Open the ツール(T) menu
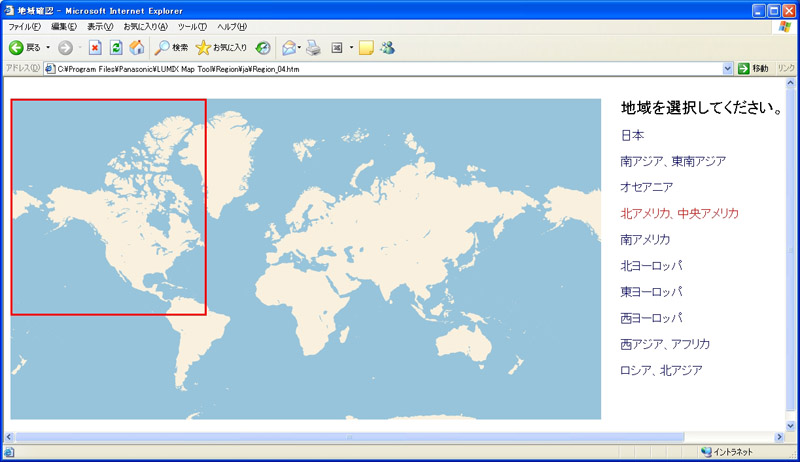 pyautogui.click(x=192, y=27)
